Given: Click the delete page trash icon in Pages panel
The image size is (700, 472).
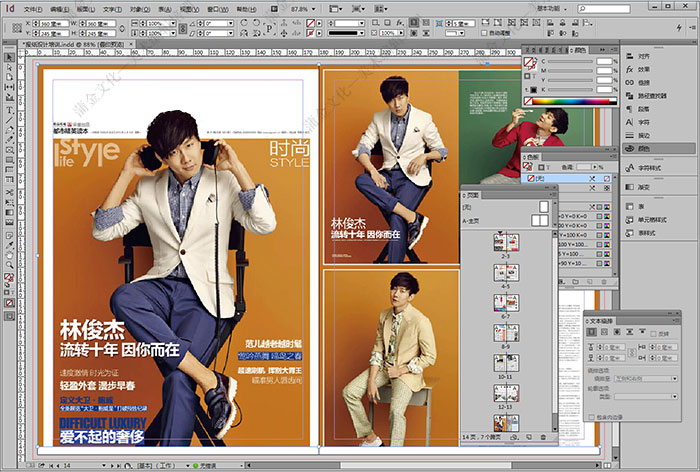Looking at the screenshot, I should tap(543, 437).
